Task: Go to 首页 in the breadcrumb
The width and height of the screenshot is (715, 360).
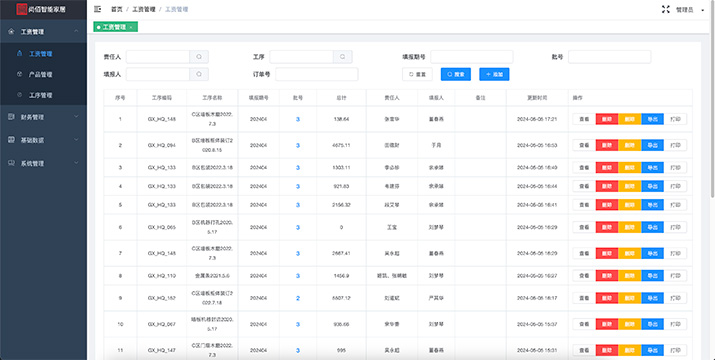Action: 117,9
